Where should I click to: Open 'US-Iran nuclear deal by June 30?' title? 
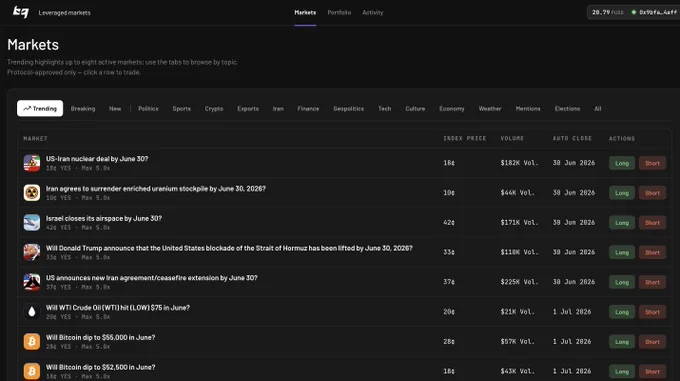click(97, 159)
